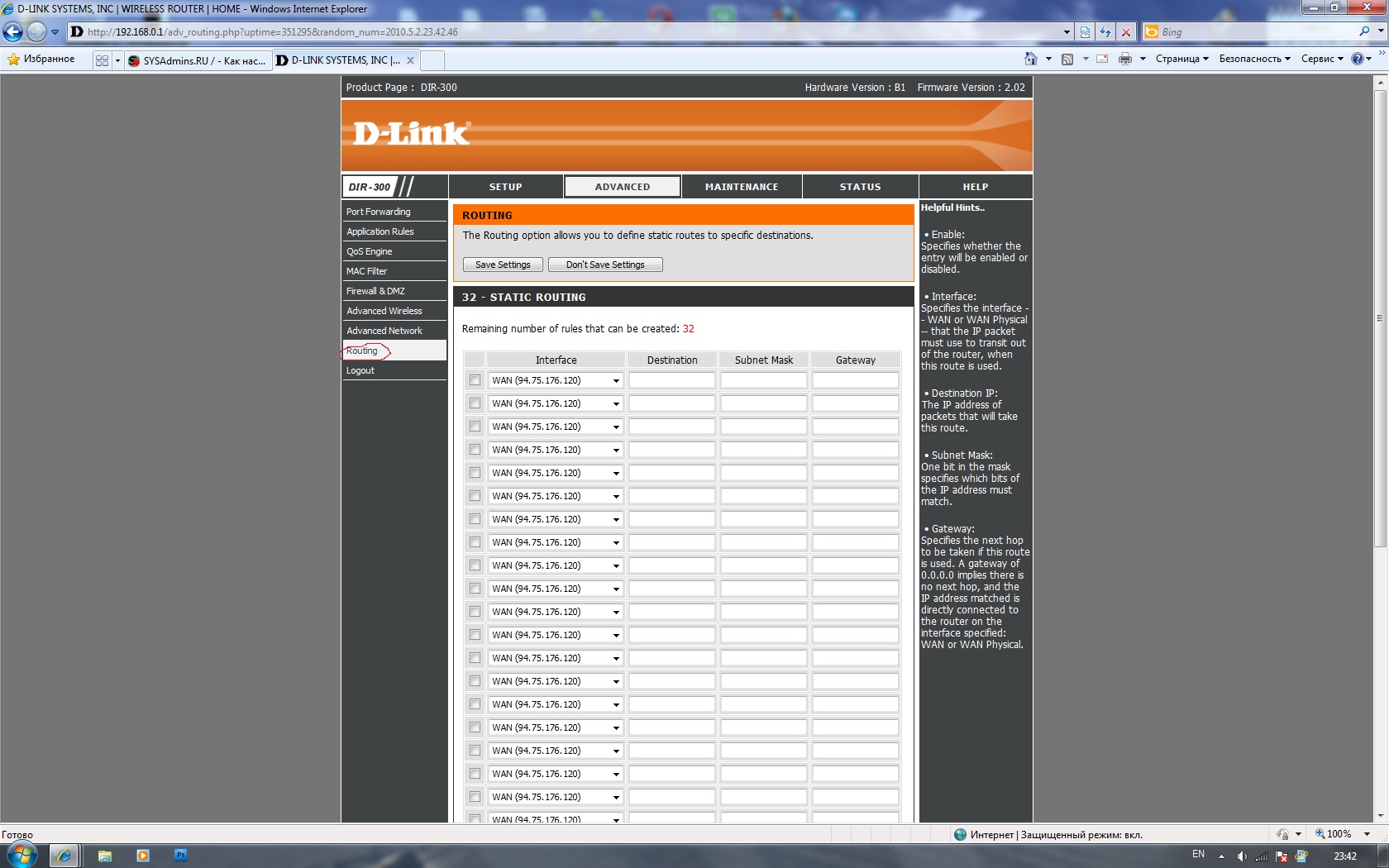Open the STATUS tab

[x=860, y=187]
